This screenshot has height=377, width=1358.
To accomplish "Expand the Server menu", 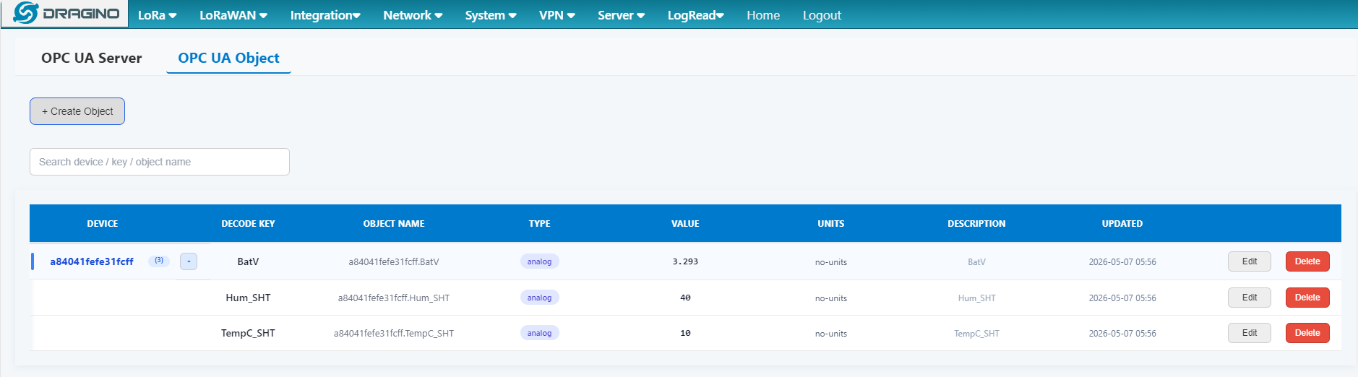I will click(x=621, y=15).
